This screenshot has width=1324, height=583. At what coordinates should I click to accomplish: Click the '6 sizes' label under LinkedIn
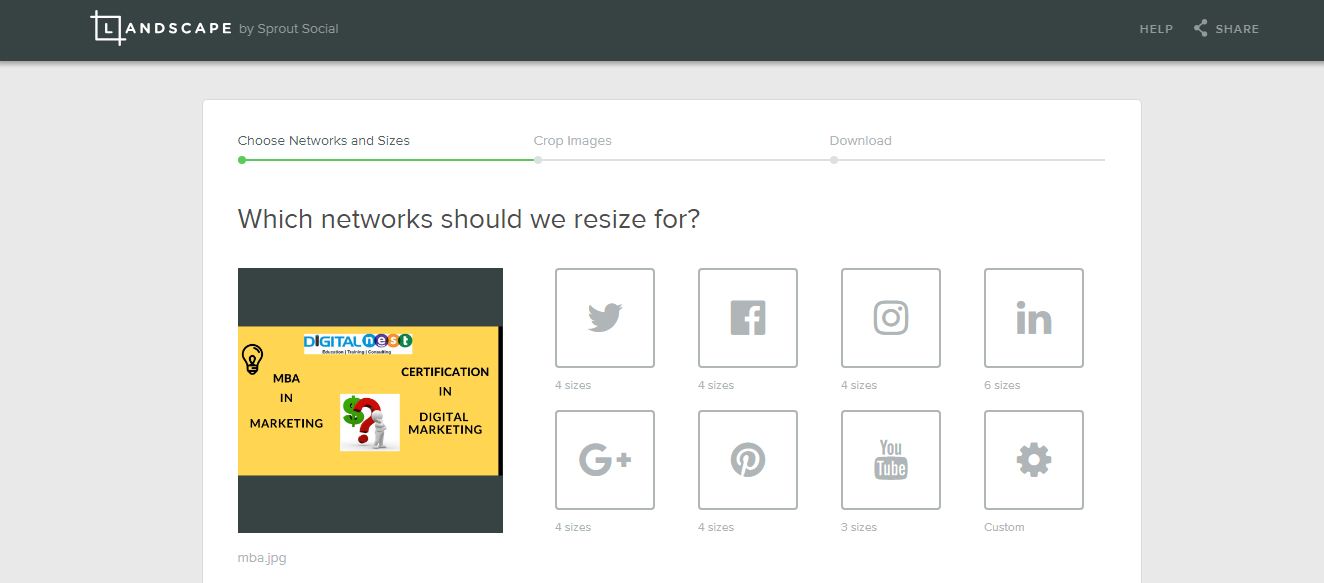tap(1002, 385)
